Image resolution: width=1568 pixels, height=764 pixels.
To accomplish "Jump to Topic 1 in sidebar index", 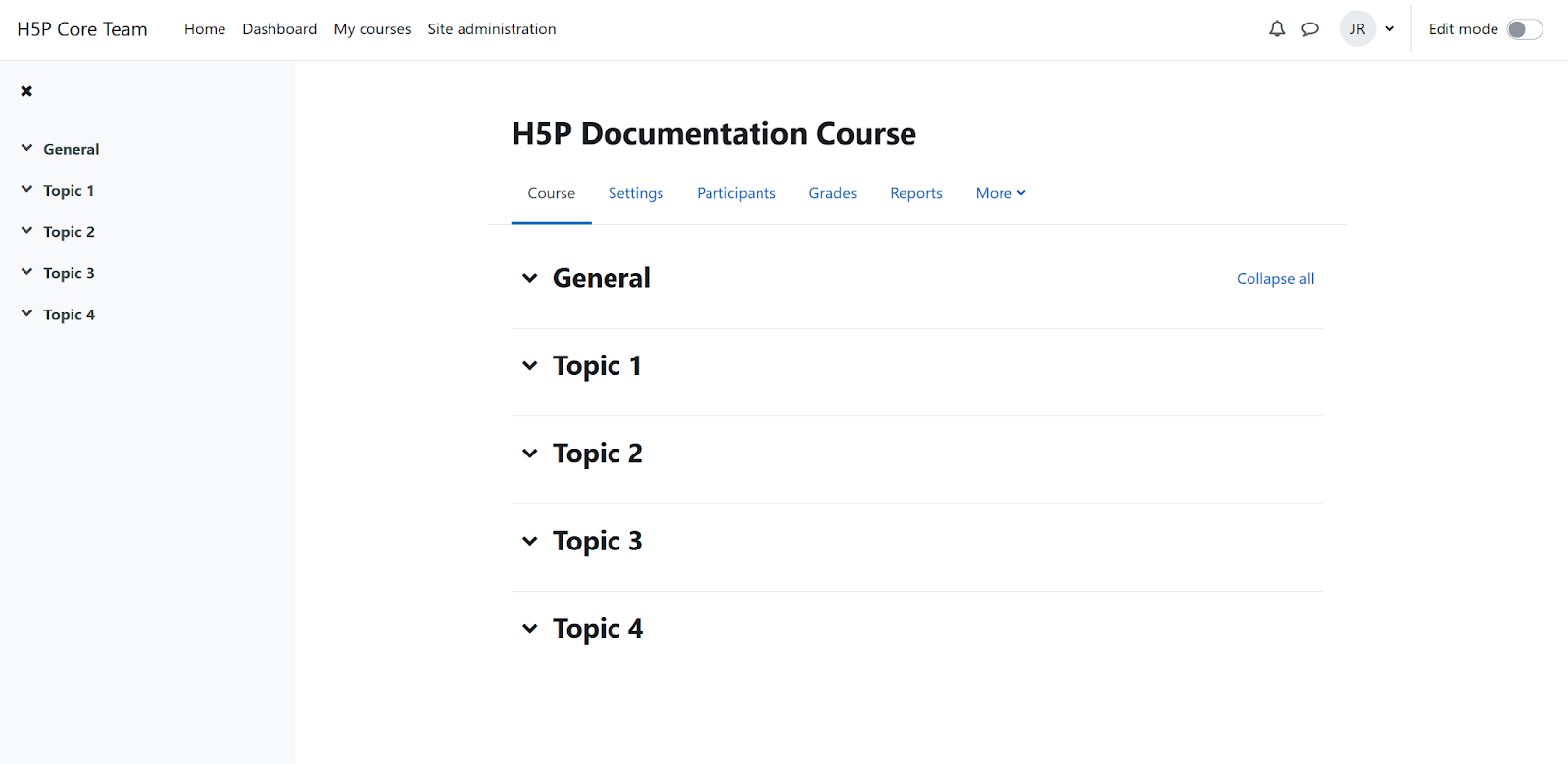I will [x=69, y=190].
